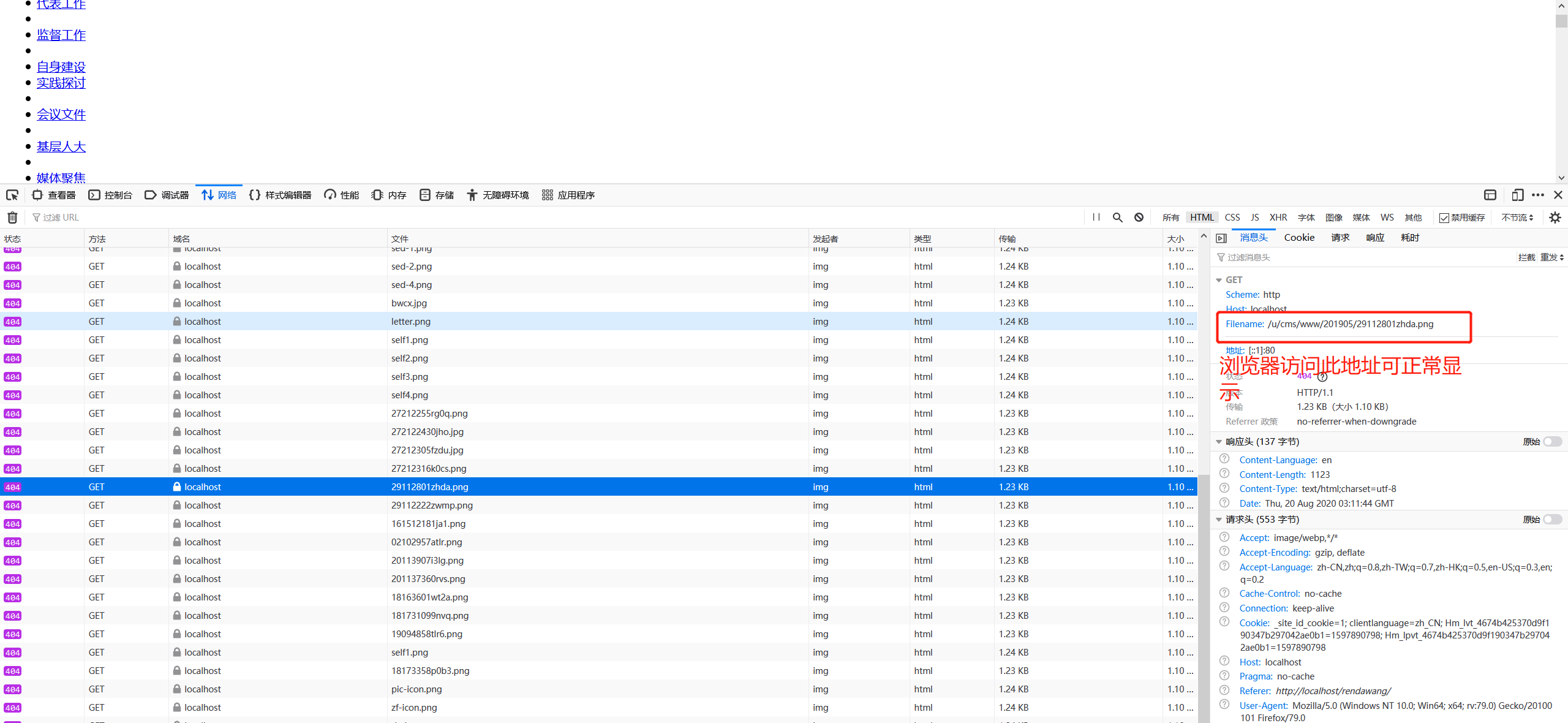Click the 监督工作 link
The height and width of the screenshot is (723, 1568).
61,35
